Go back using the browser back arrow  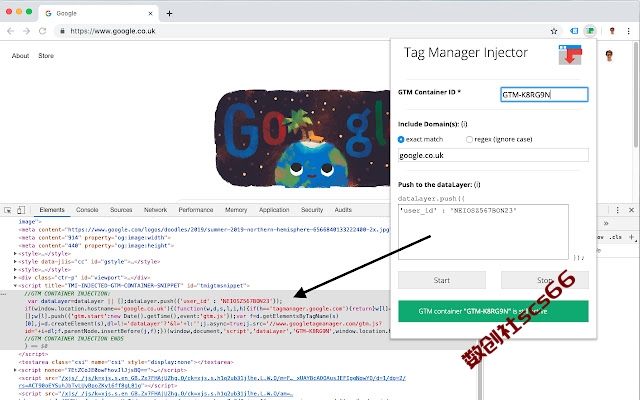11,31
